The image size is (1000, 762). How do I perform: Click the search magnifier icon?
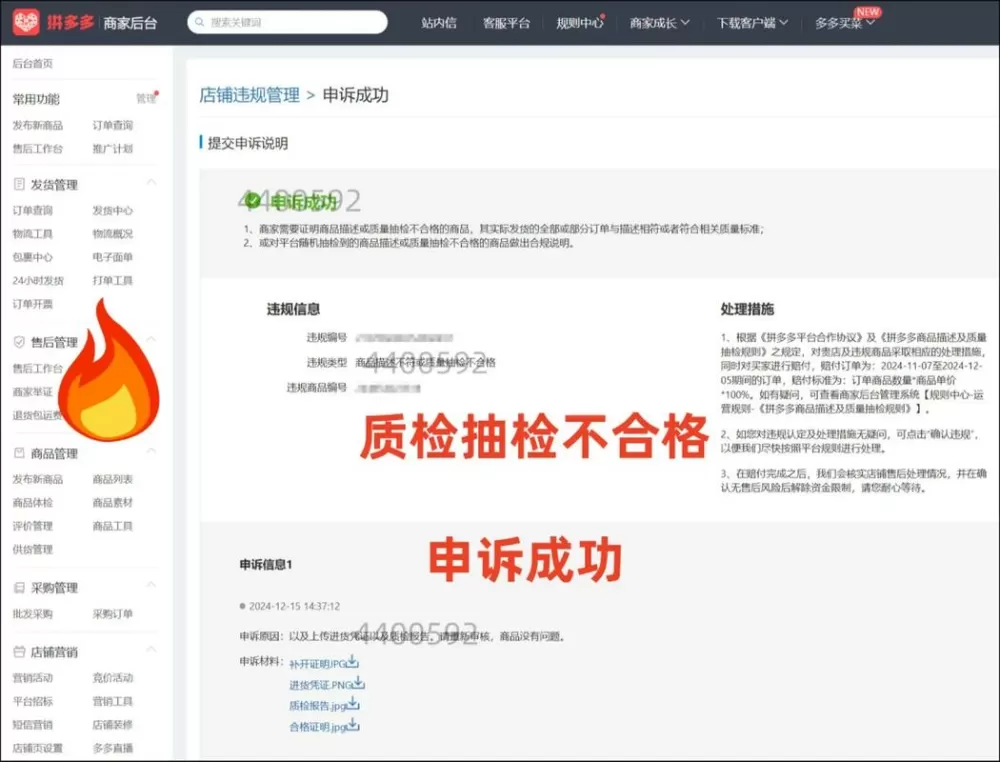coord(200,22)
